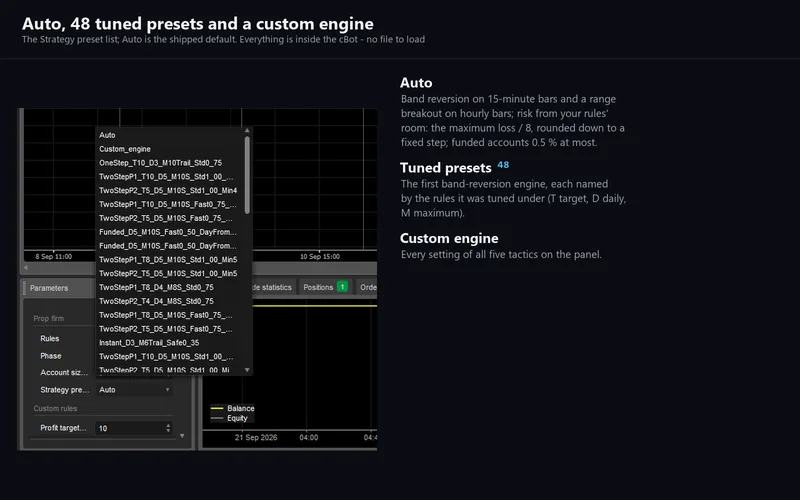800x500 pixels.
Task: Click the parameters panel scroll-down arrow
Action: [182, 436]
